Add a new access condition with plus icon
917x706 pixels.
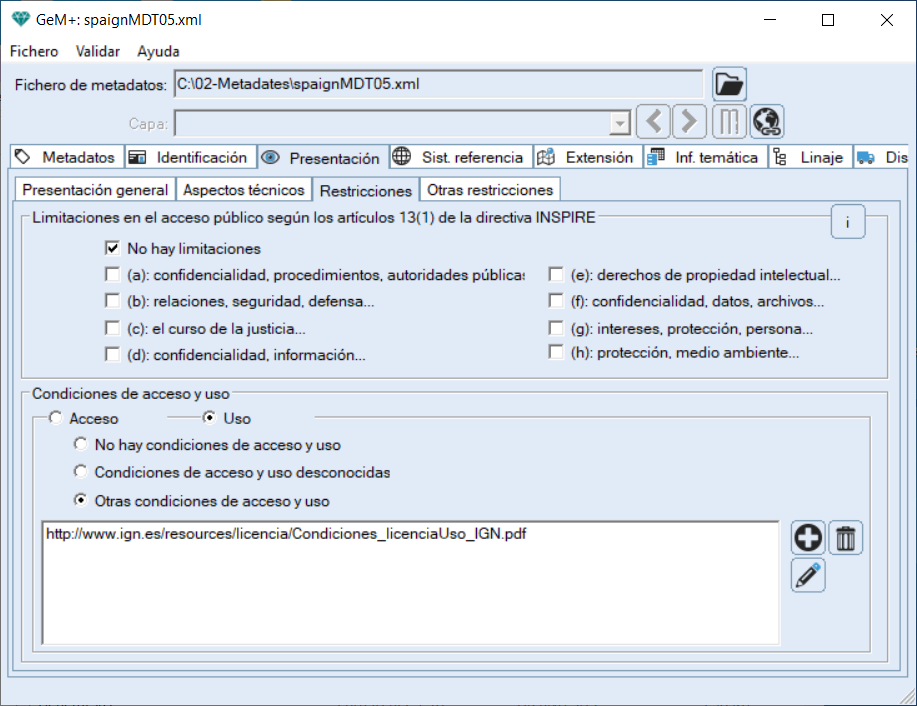pyautogui.click(x=808, y=538)
